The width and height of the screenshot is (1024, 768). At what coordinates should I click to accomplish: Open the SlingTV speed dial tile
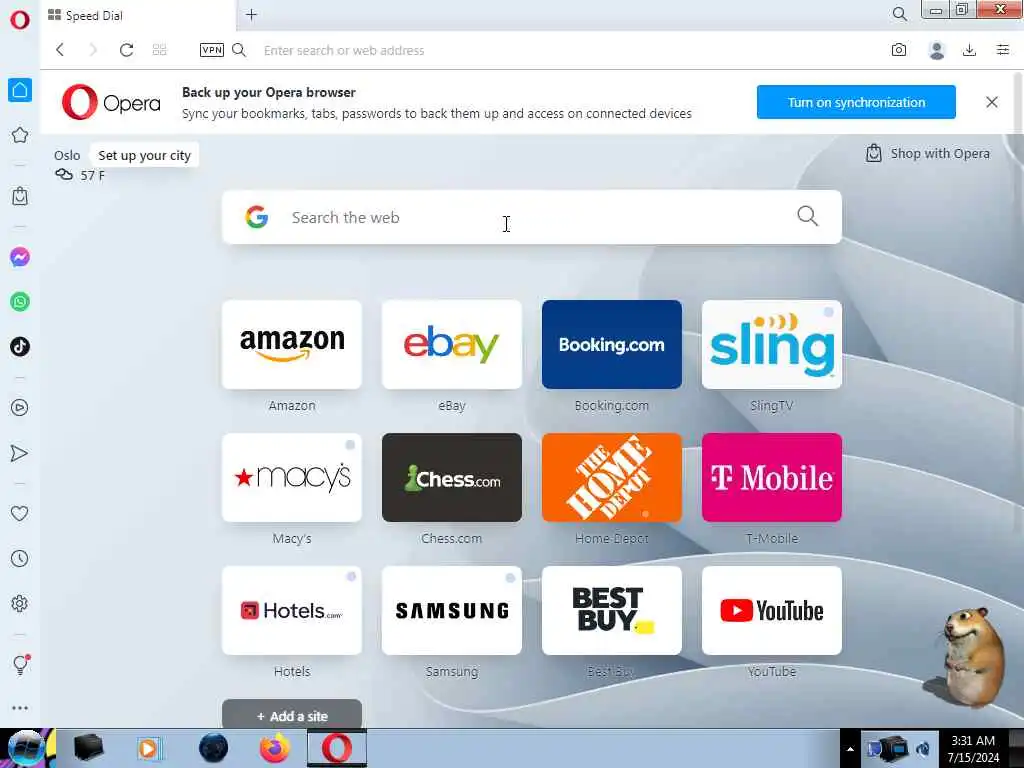point(772,345)
